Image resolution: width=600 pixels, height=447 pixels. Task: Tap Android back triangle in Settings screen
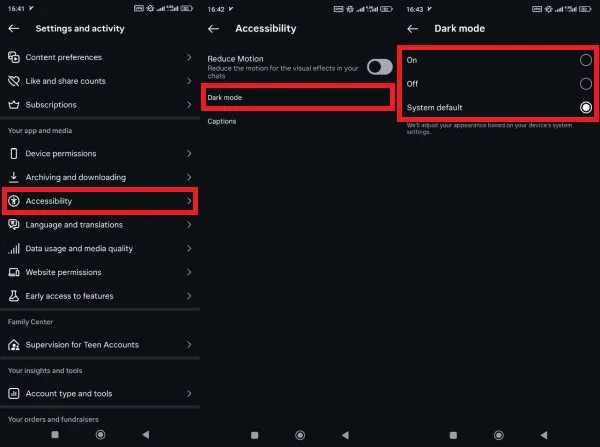coord(145,434)
